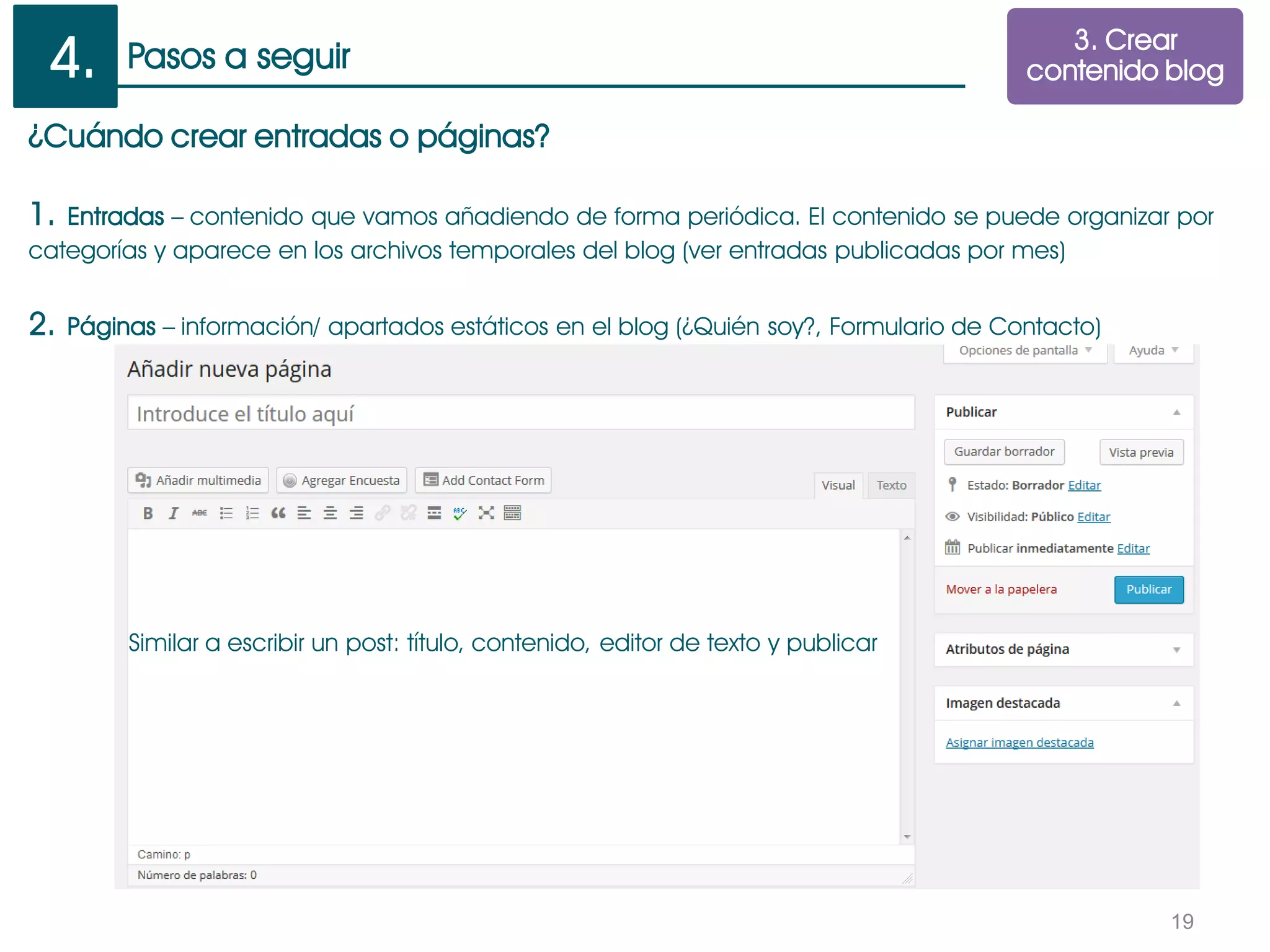Toggle bold formatting in the editor toolbar
Viewport: 1270px width, 952px height.
pyautogui.click(x=148, y=513)
